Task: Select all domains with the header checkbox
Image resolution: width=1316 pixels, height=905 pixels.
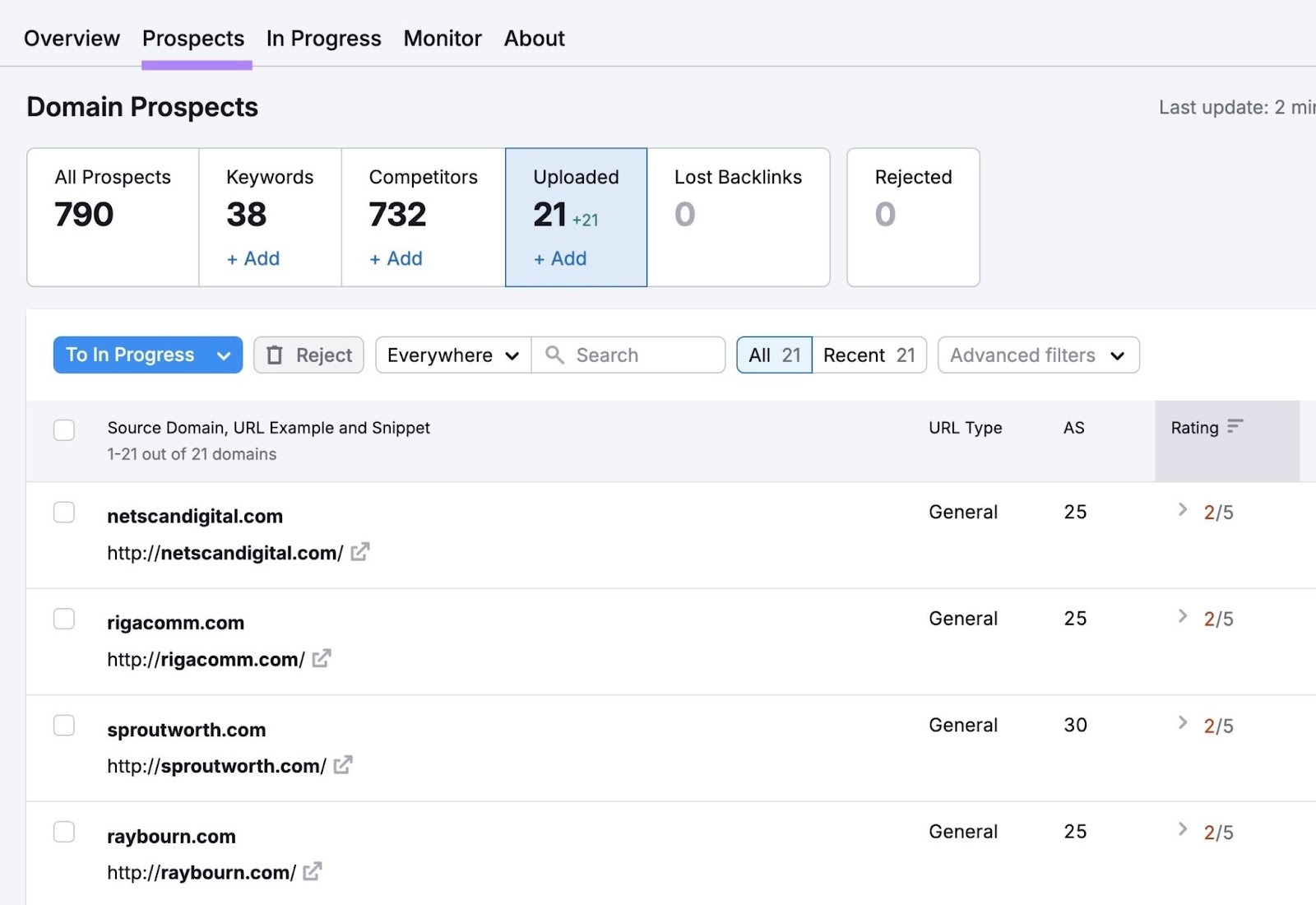Action: (64, 429)
